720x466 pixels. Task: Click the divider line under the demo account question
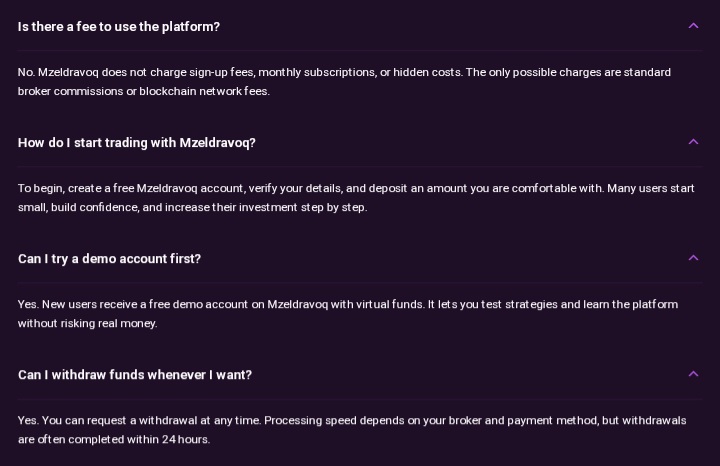pyautogui.click(x=360, y=282)
